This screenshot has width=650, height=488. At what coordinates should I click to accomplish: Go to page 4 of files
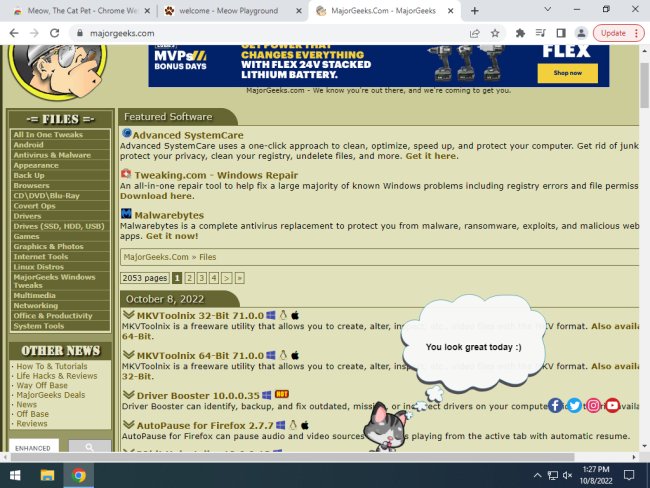click(x=214, y=278)
